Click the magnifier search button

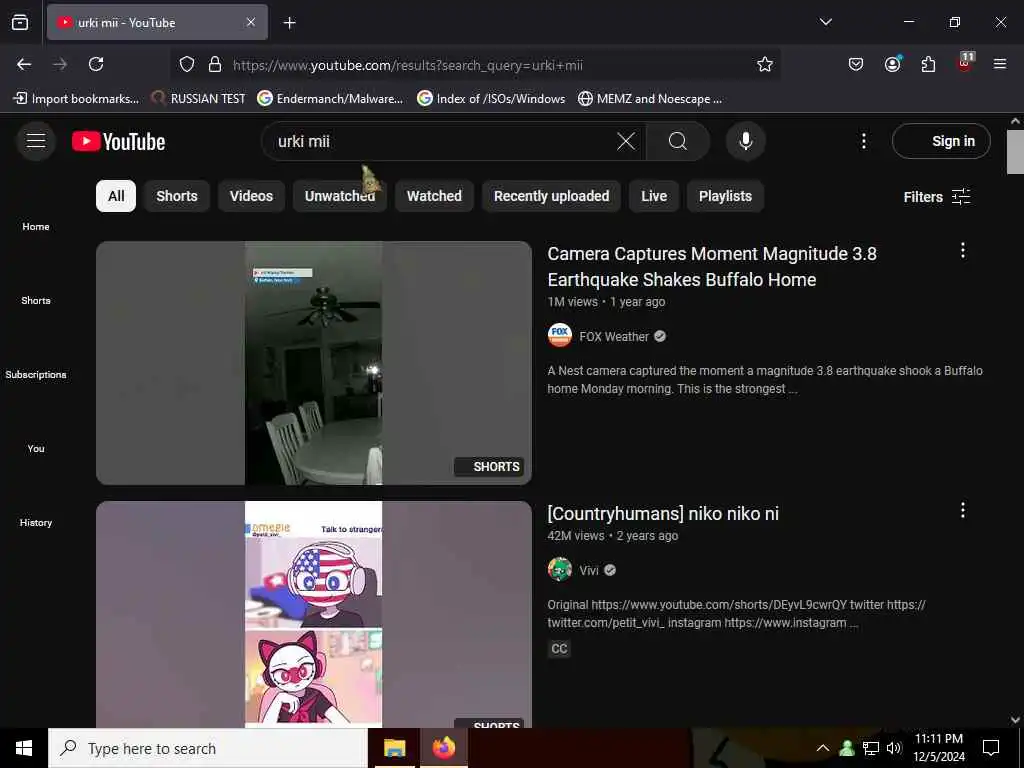coord(678,141)
